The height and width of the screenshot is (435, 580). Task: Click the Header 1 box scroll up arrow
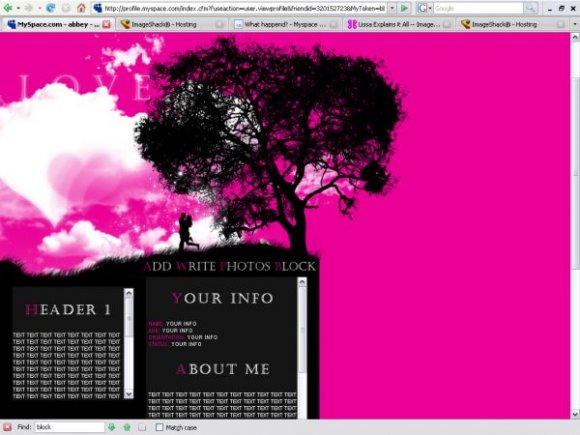[128, 293]
